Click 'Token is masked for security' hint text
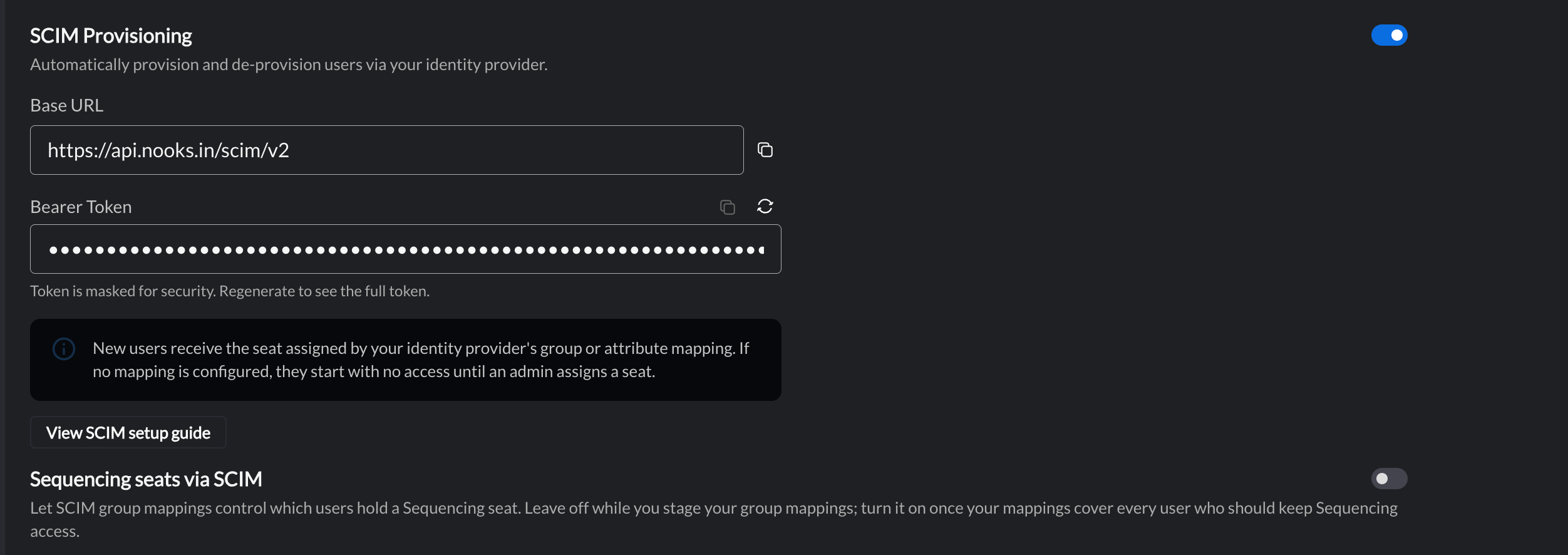 pos(230,291)
